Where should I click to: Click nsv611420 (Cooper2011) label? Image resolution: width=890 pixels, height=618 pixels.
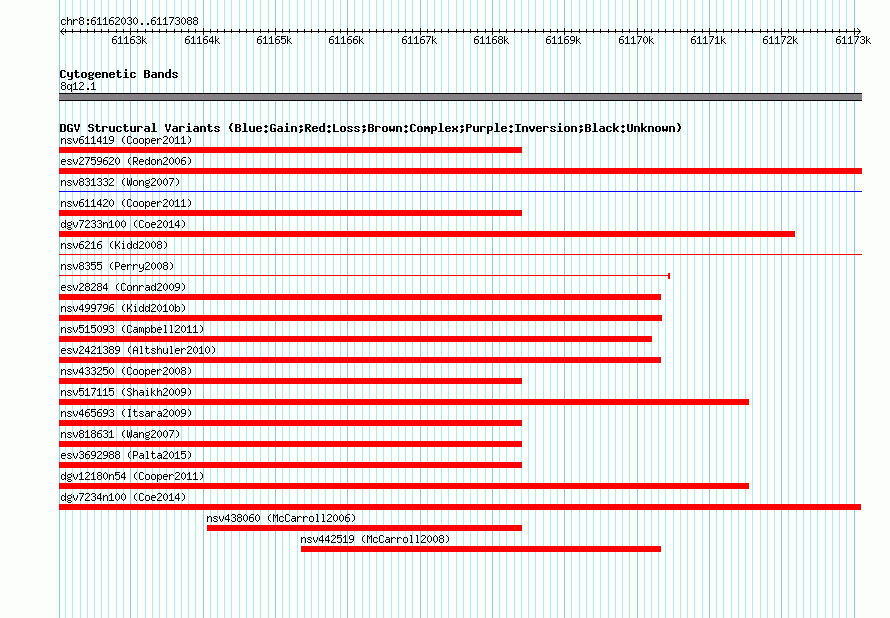pyautogui.click(x=126, y=203)
